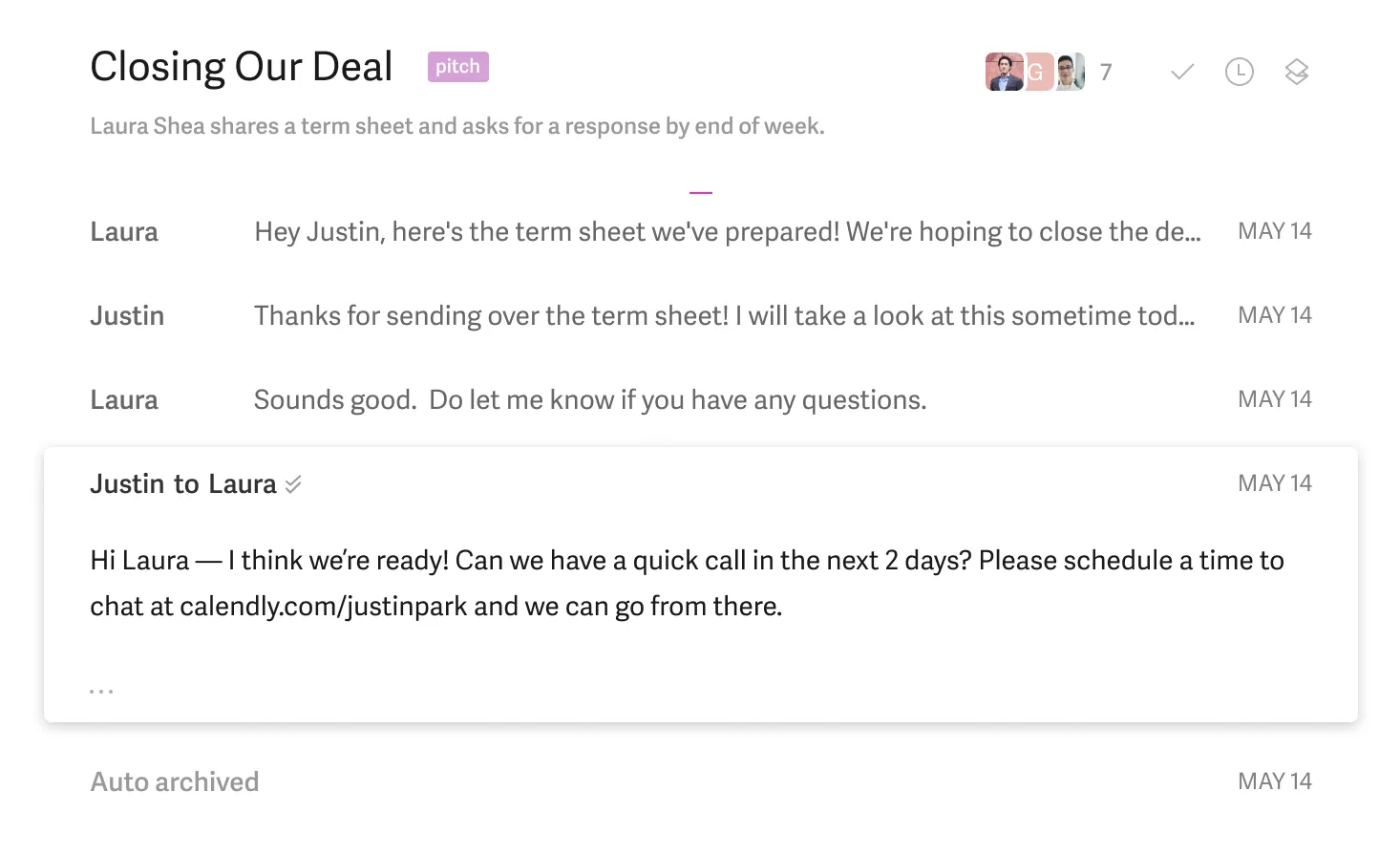This screenshot has width=1400, height=856.
Task: Expand Laura's Sounds good message
Action: tap(701, 400)
